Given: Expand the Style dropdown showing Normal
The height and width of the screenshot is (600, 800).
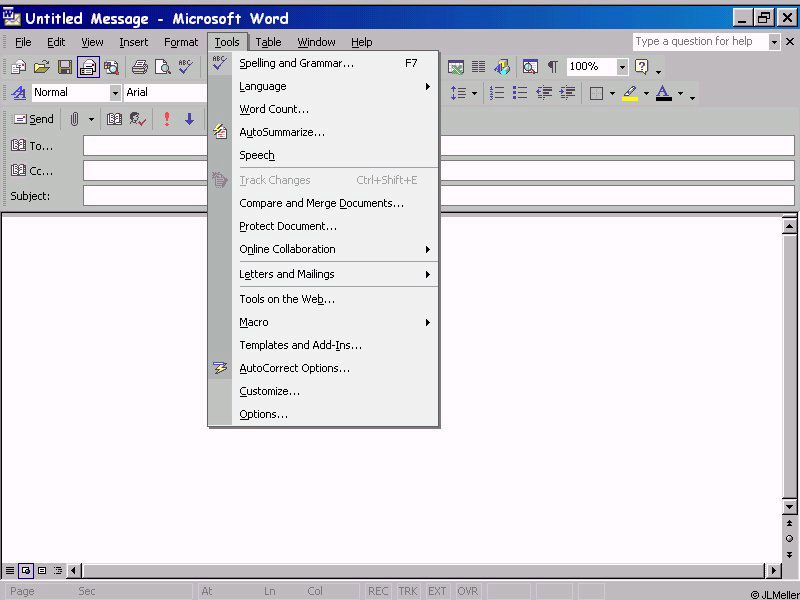Looking at the screenshot, I should 115,93.
